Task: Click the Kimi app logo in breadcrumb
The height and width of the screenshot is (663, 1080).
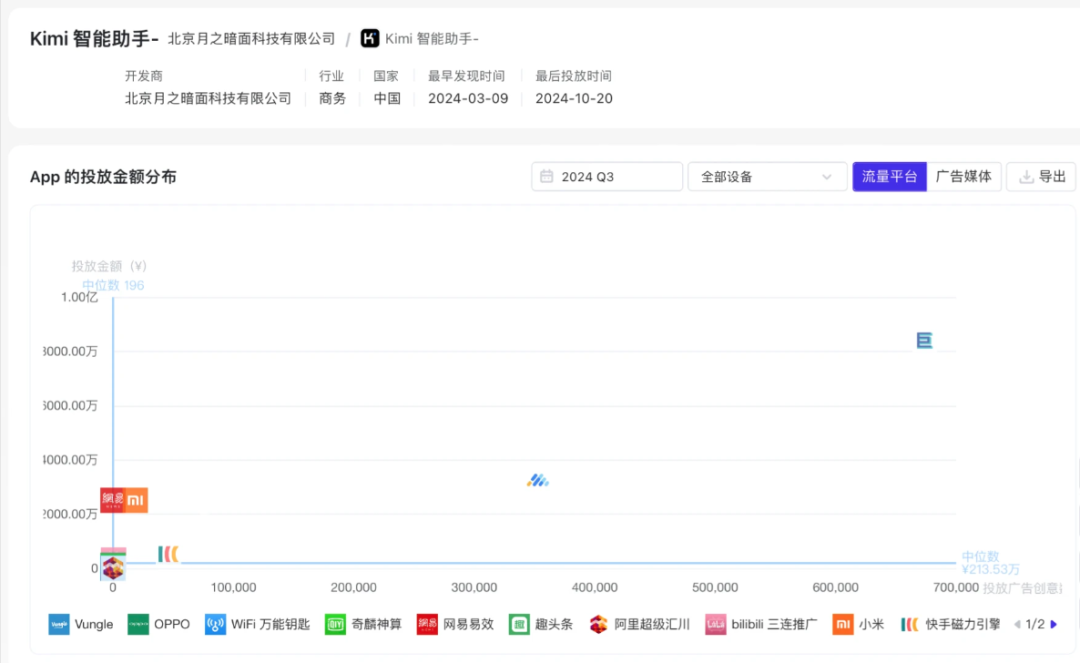Action: click(x=370, y=39)
